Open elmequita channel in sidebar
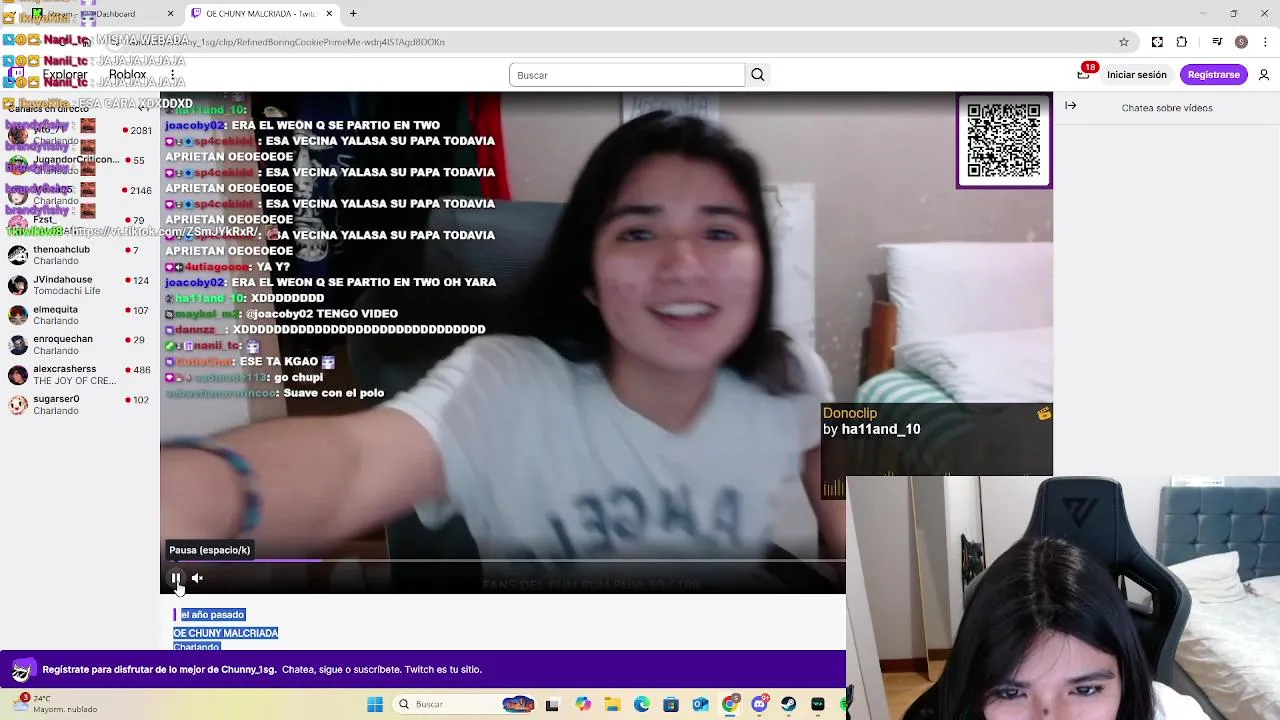The image size is (1280, 720). (80, 315)
